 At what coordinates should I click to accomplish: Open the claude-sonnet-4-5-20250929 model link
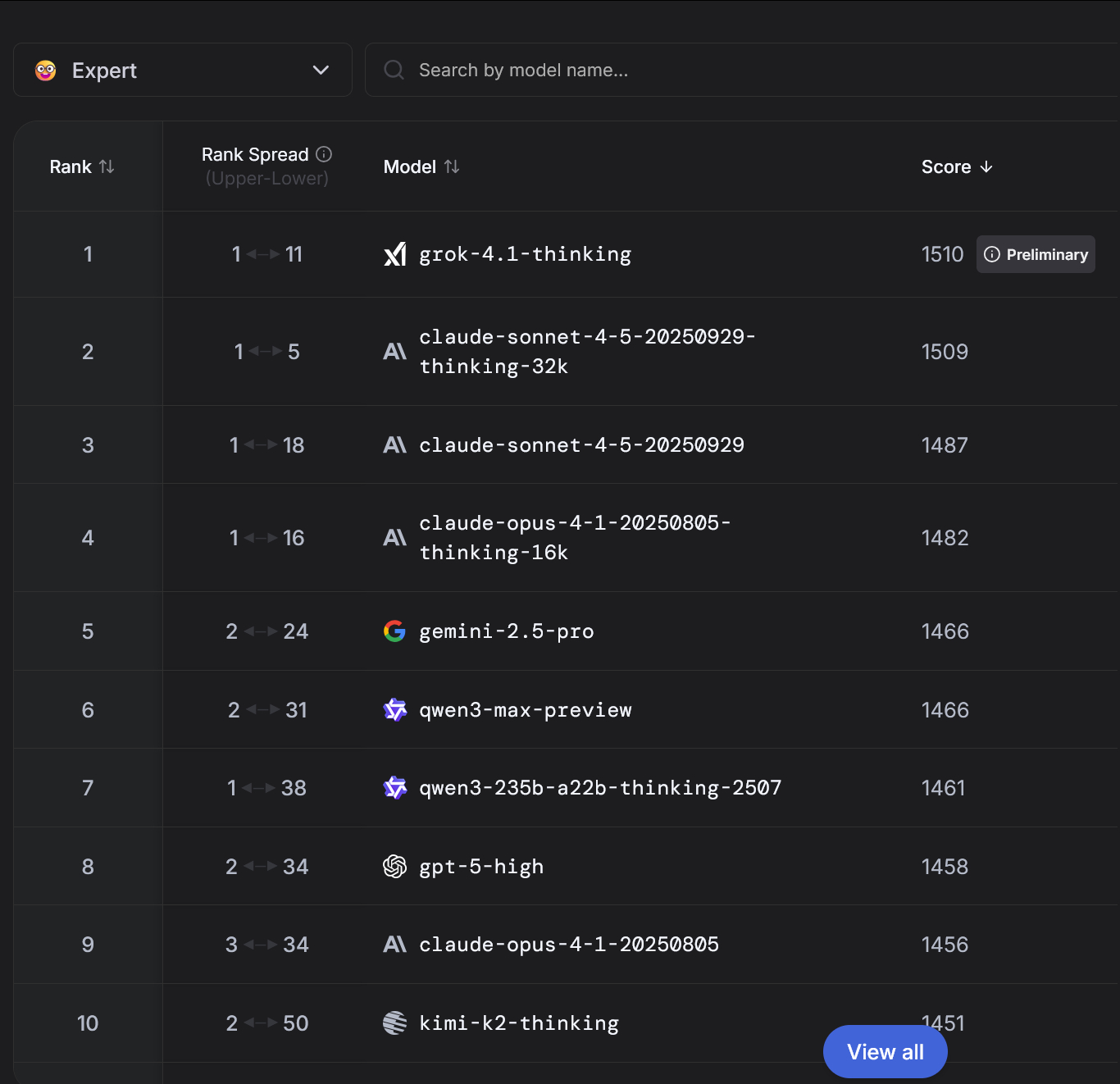click(x=581, y=445)
